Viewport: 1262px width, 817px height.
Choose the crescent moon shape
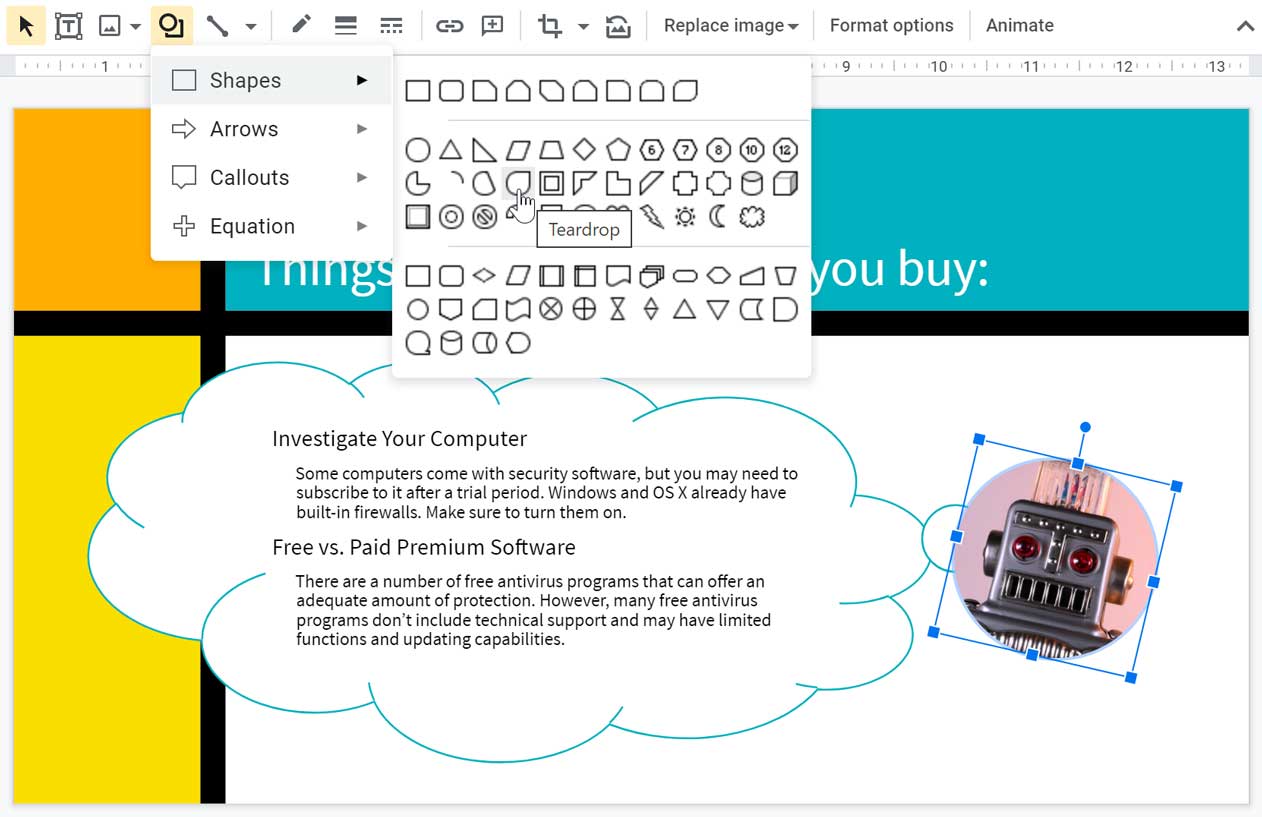tap(719, 216)
